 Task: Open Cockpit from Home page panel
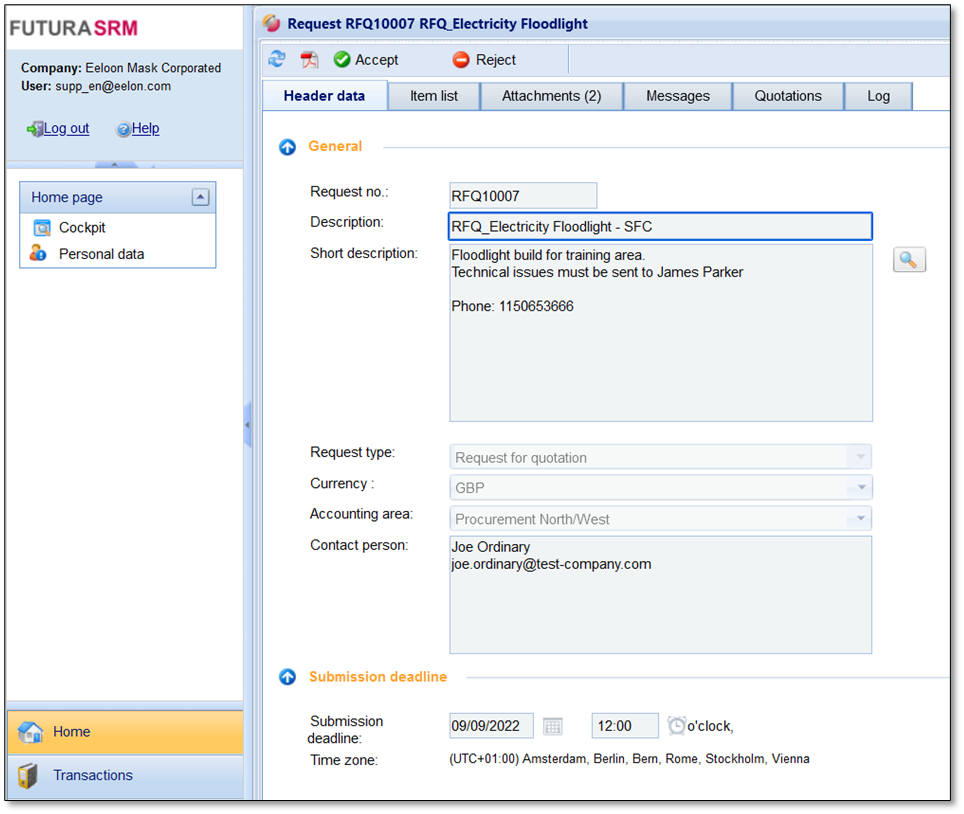click(81, 228)
